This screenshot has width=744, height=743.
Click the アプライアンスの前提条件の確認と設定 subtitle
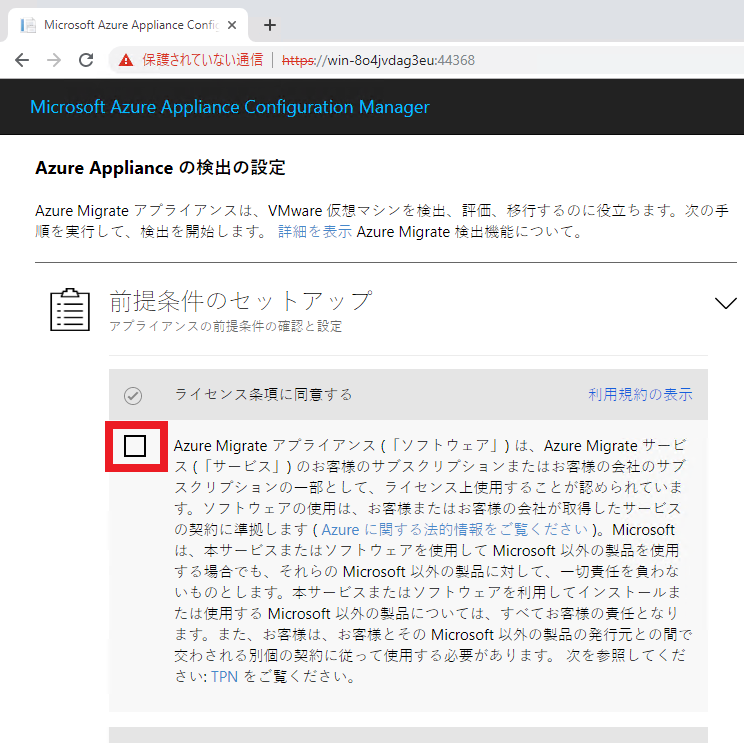(226, 326)
